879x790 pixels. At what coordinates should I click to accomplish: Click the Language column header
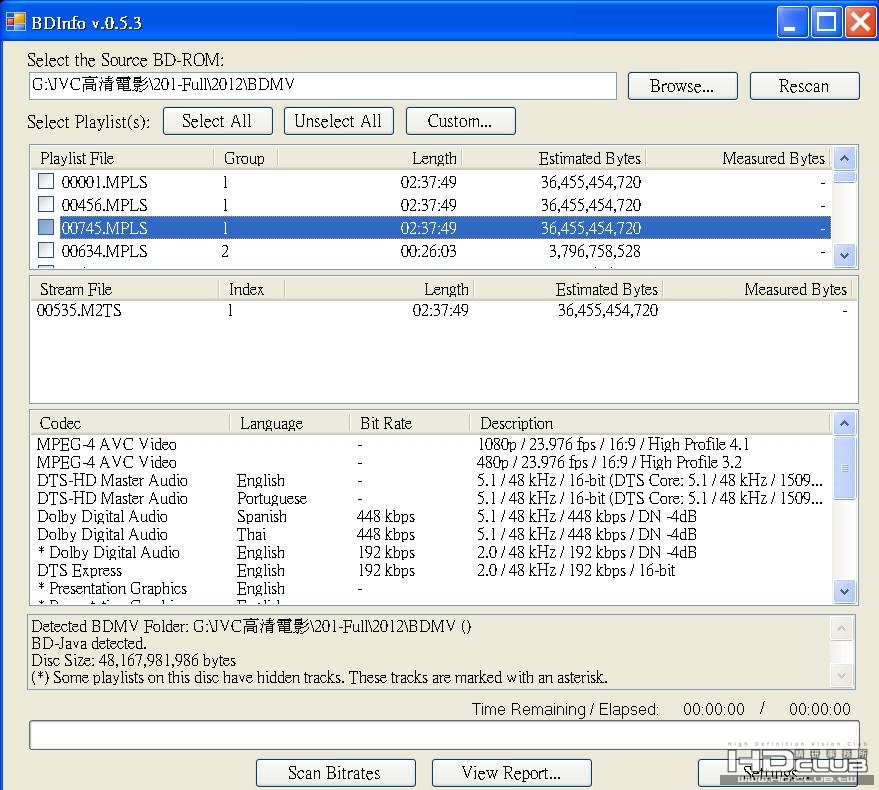coord(289,423)
